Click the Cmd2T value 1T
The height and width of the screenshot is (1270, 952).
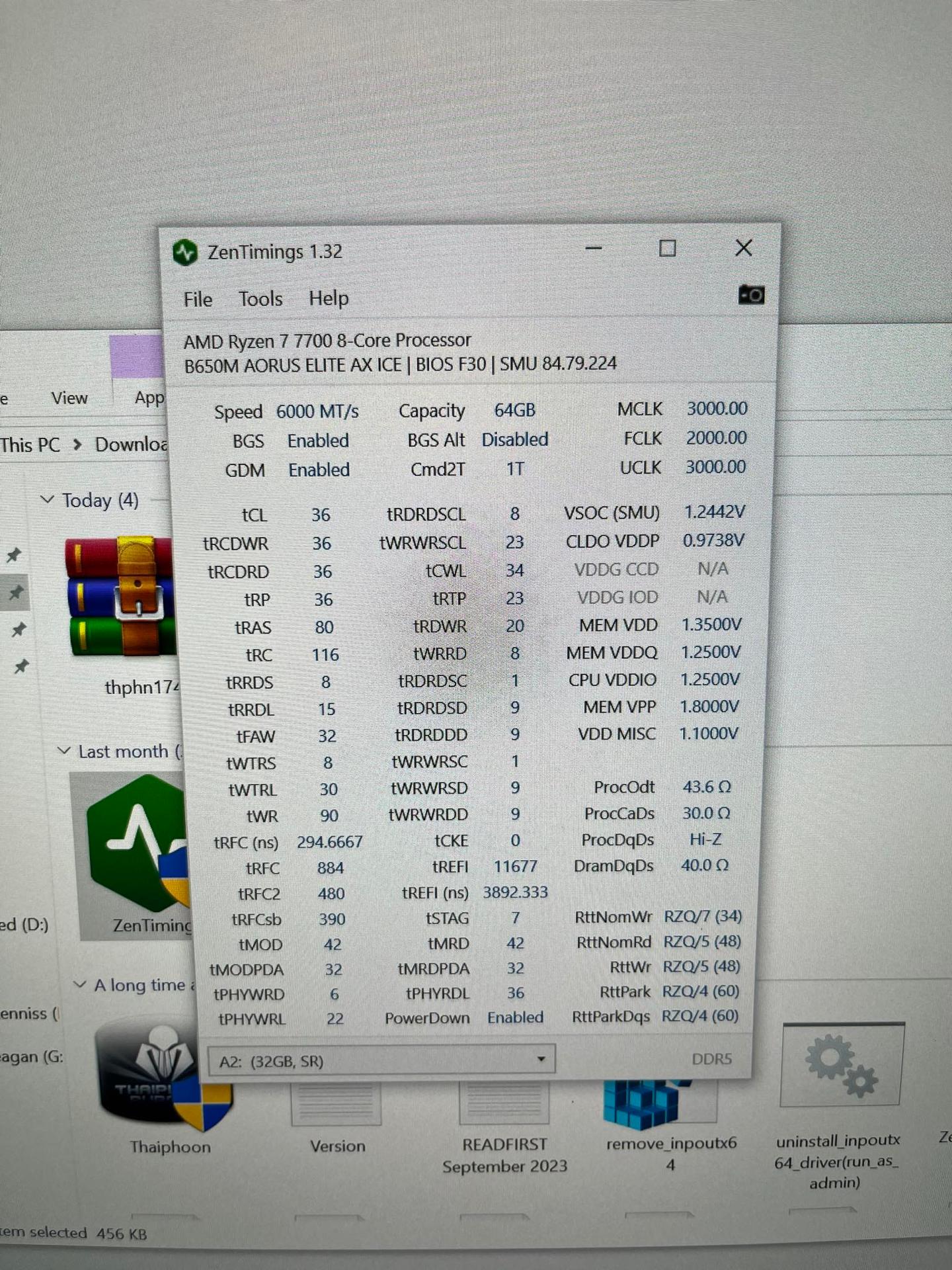pyautogui.click(x=515, y=469)
